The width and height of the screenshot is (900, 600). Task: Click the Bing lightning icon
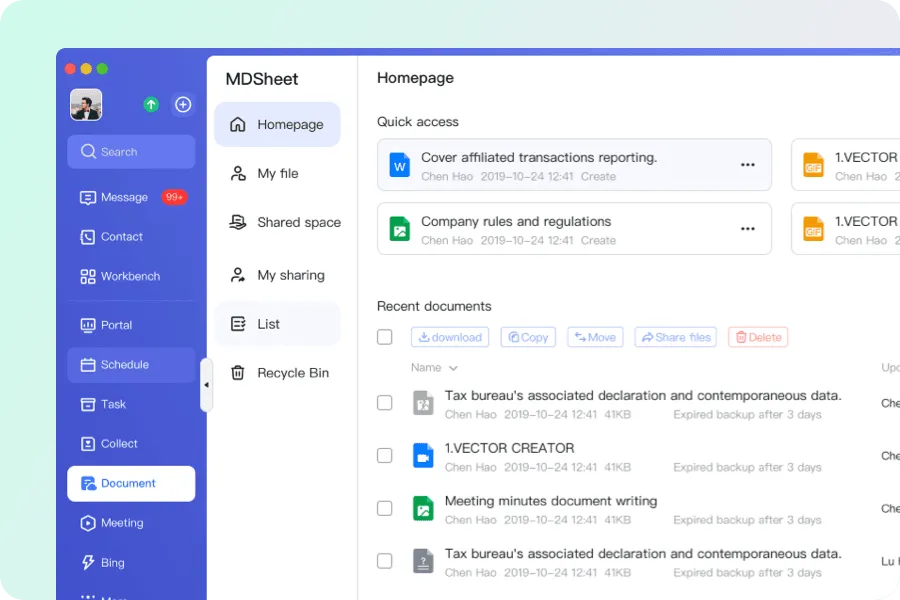pos(88,563)
